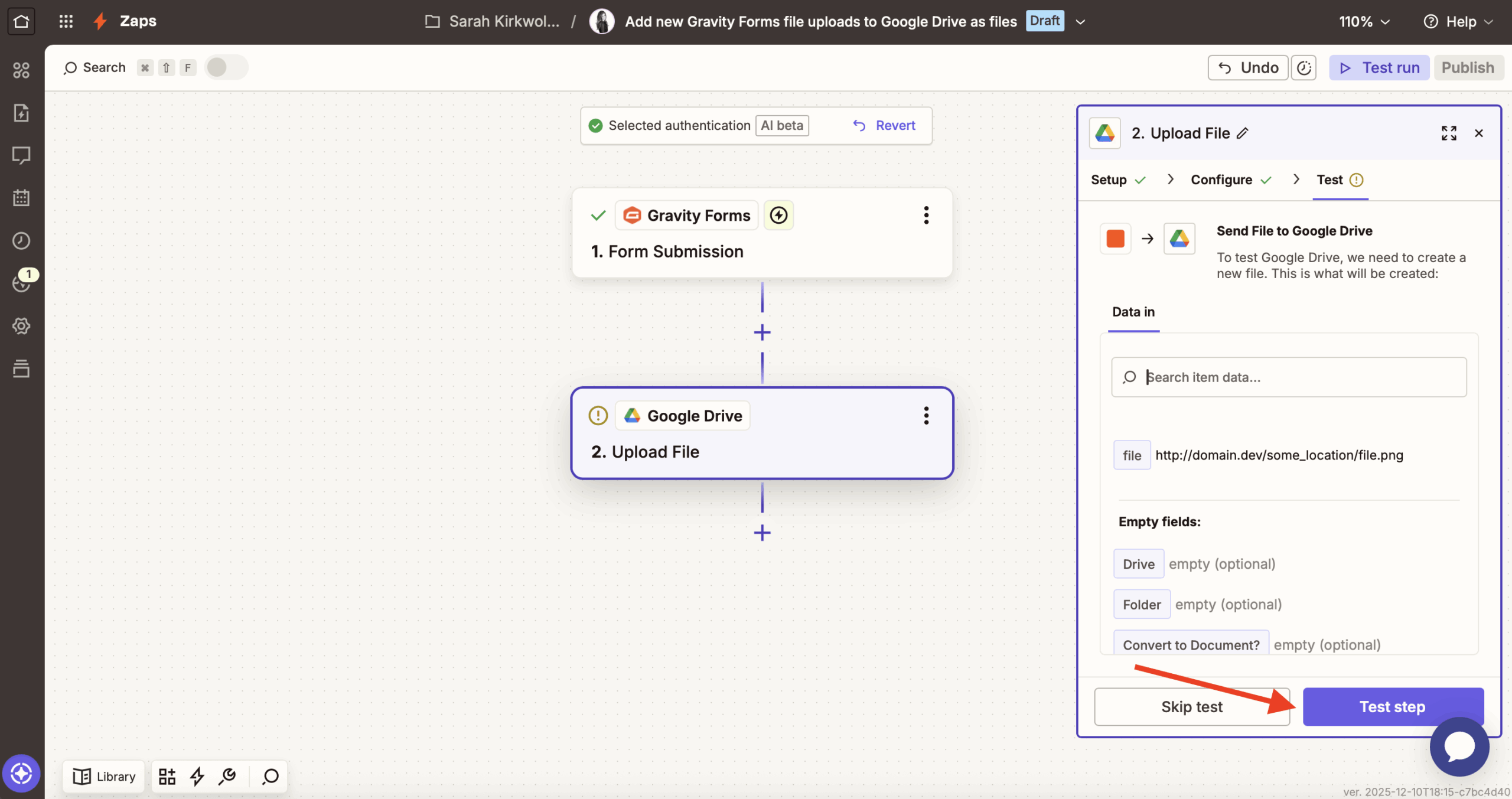Open the Help dropdown
1512x799 pixels.
[x=1458, y=21]
